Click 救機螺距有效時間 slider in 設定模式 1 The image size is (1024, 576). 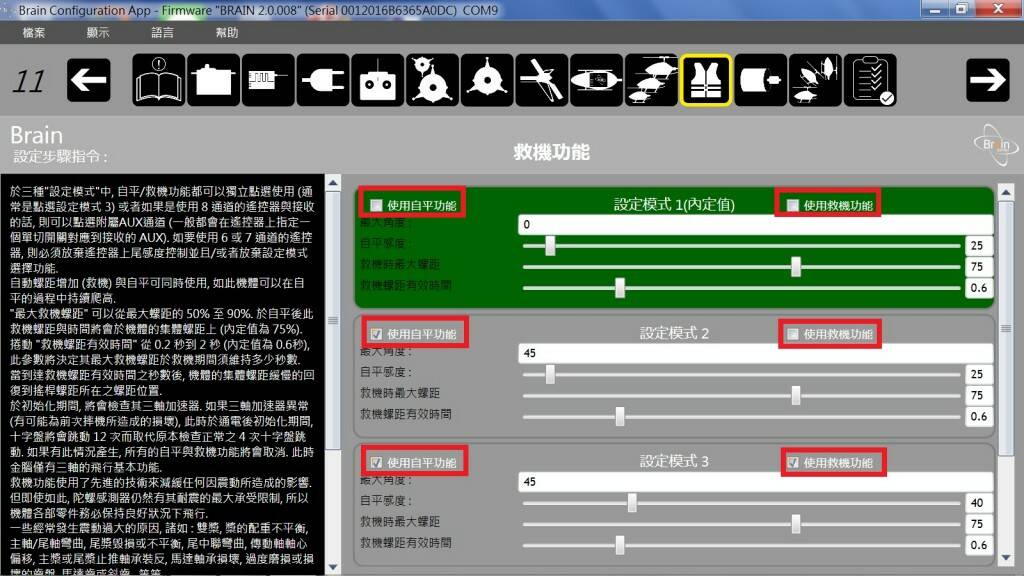click(x=741, y=287)
